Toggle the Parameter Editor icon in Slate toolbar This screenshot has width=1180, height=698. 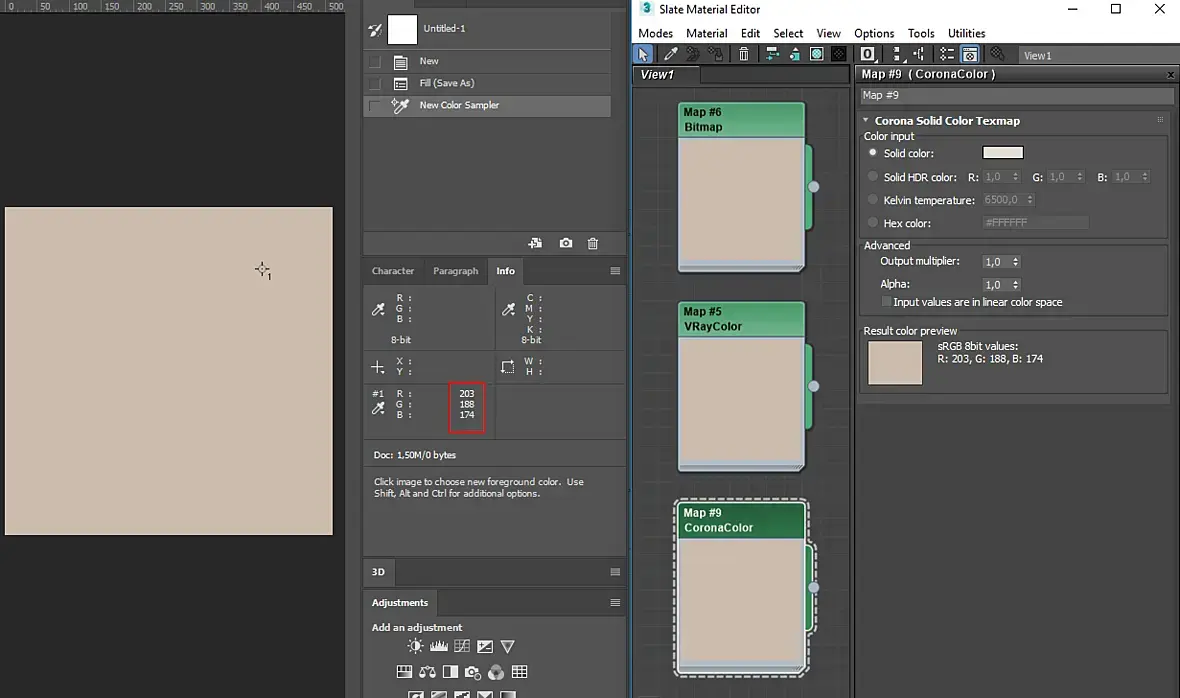pos(969,54)
